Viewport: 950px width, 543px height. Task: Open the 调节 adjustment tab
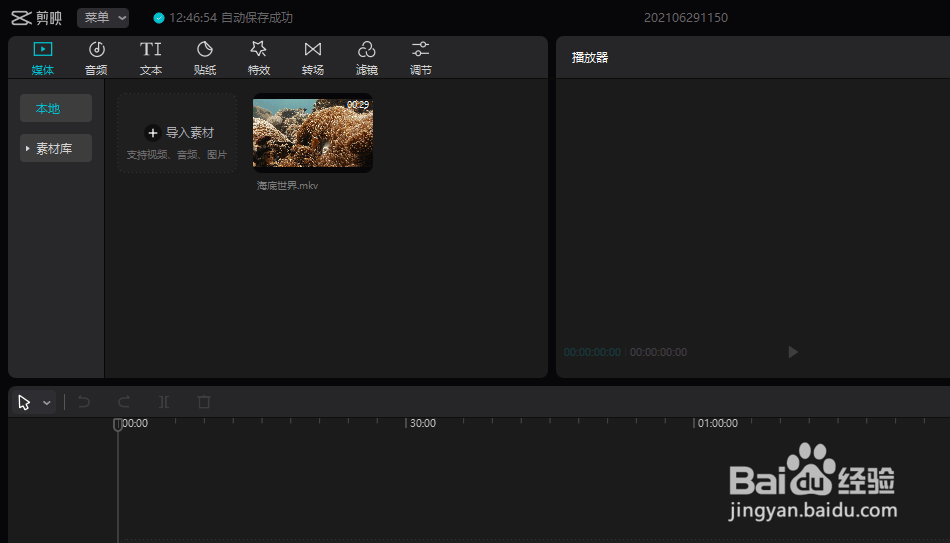(x=420, y=58)
